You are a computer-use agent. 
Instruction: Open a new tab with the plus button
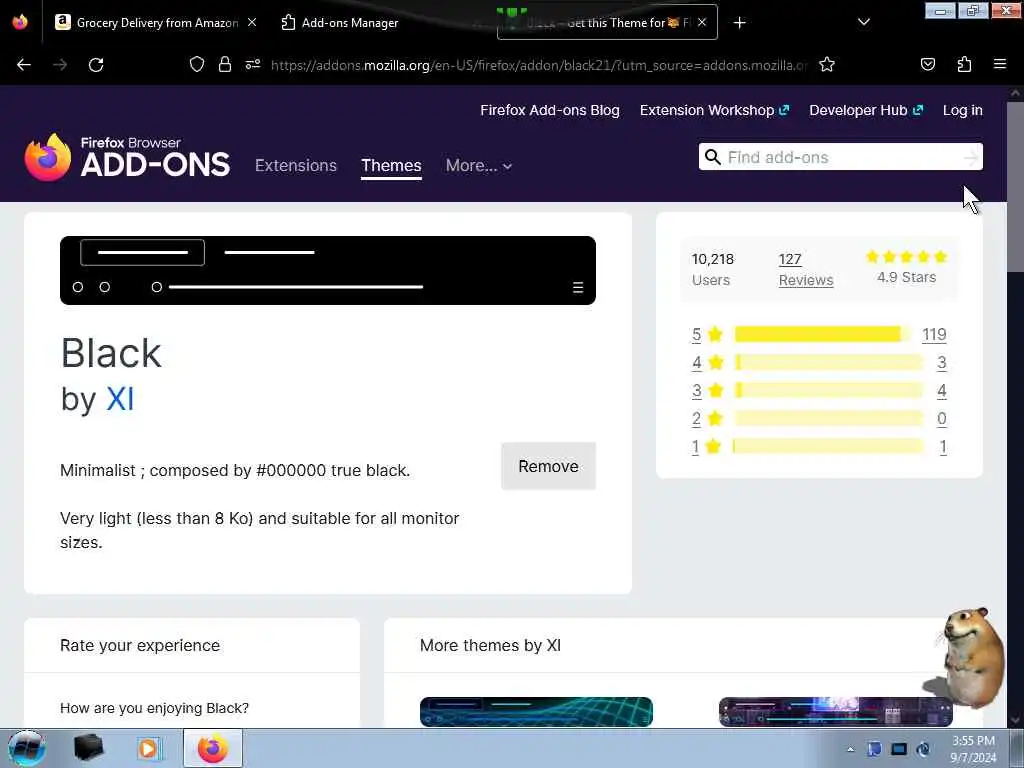(739, 23)
